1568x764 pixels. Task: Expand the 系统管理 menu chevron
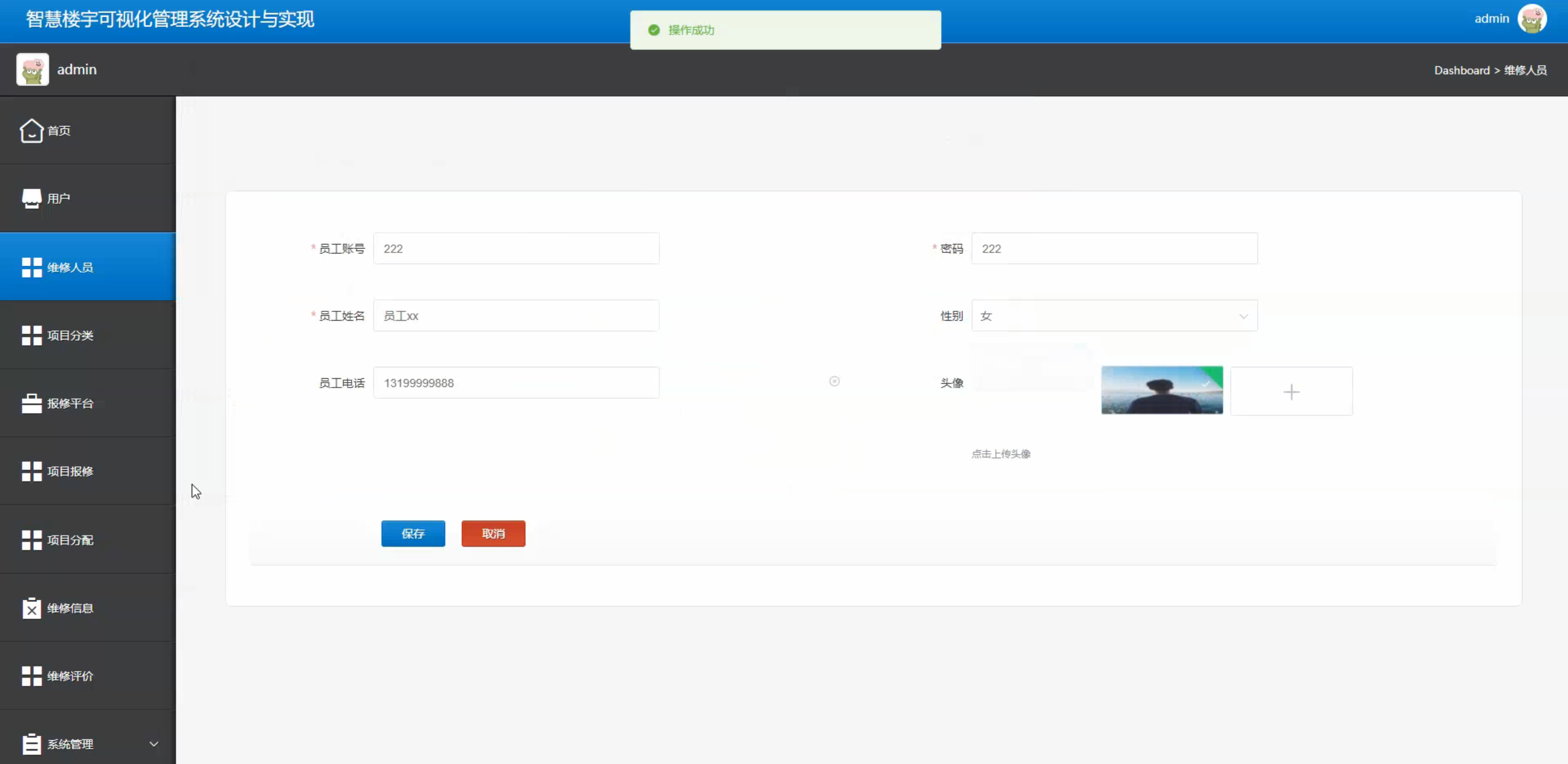pos(153,744)
